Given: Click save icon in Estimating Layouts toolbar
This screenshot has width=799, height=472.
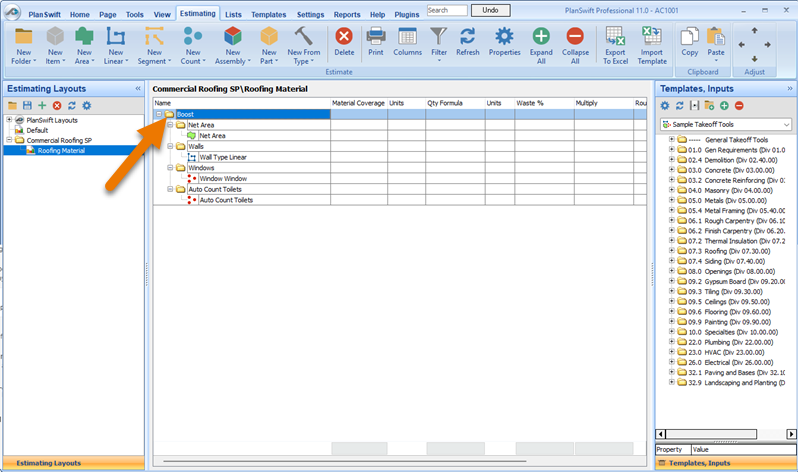Looking at the screenshot, I should [x=27, y=106].
